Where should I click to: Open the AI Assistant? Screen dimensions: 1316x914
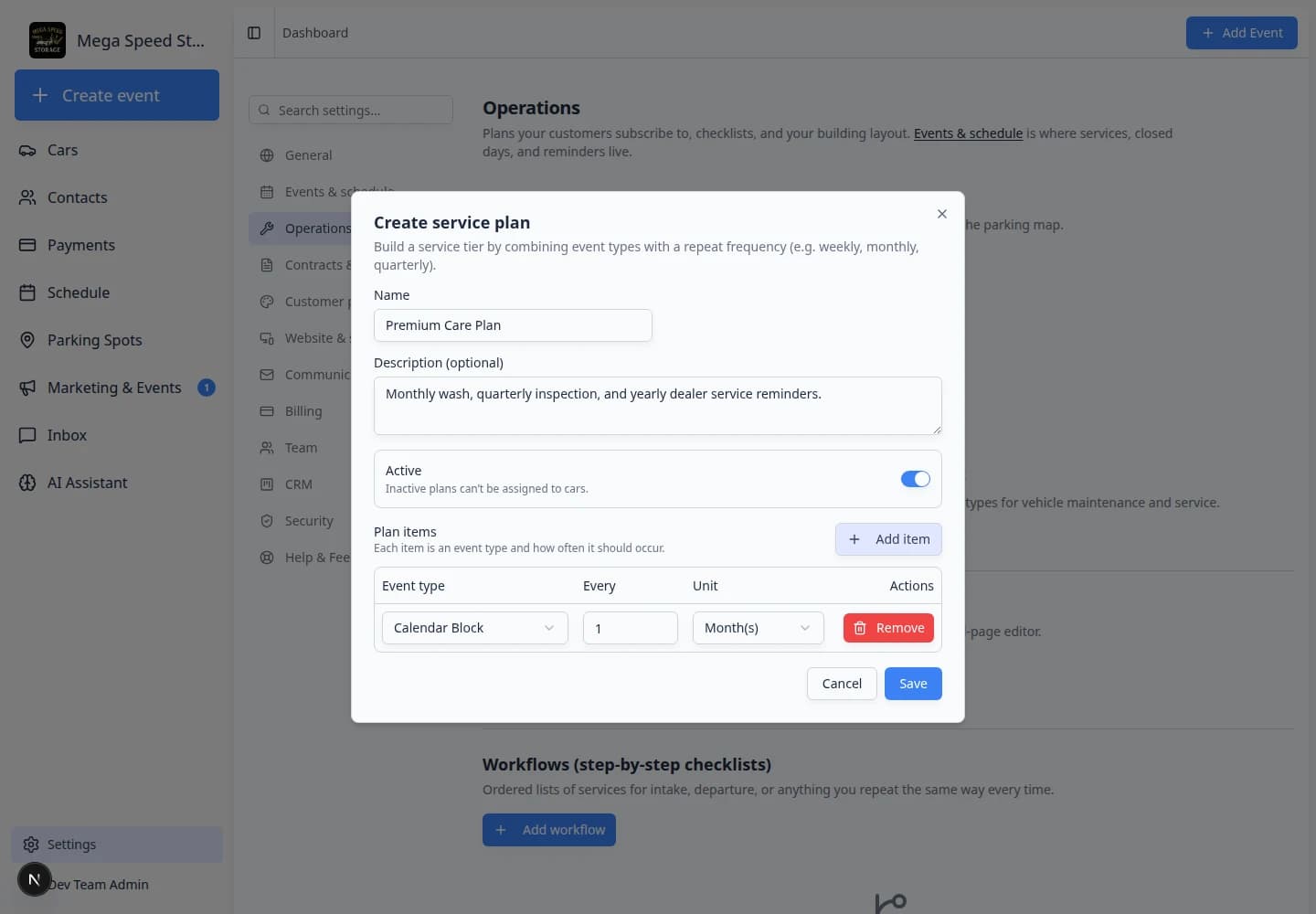pyautogui.click(x=117, y=483)
